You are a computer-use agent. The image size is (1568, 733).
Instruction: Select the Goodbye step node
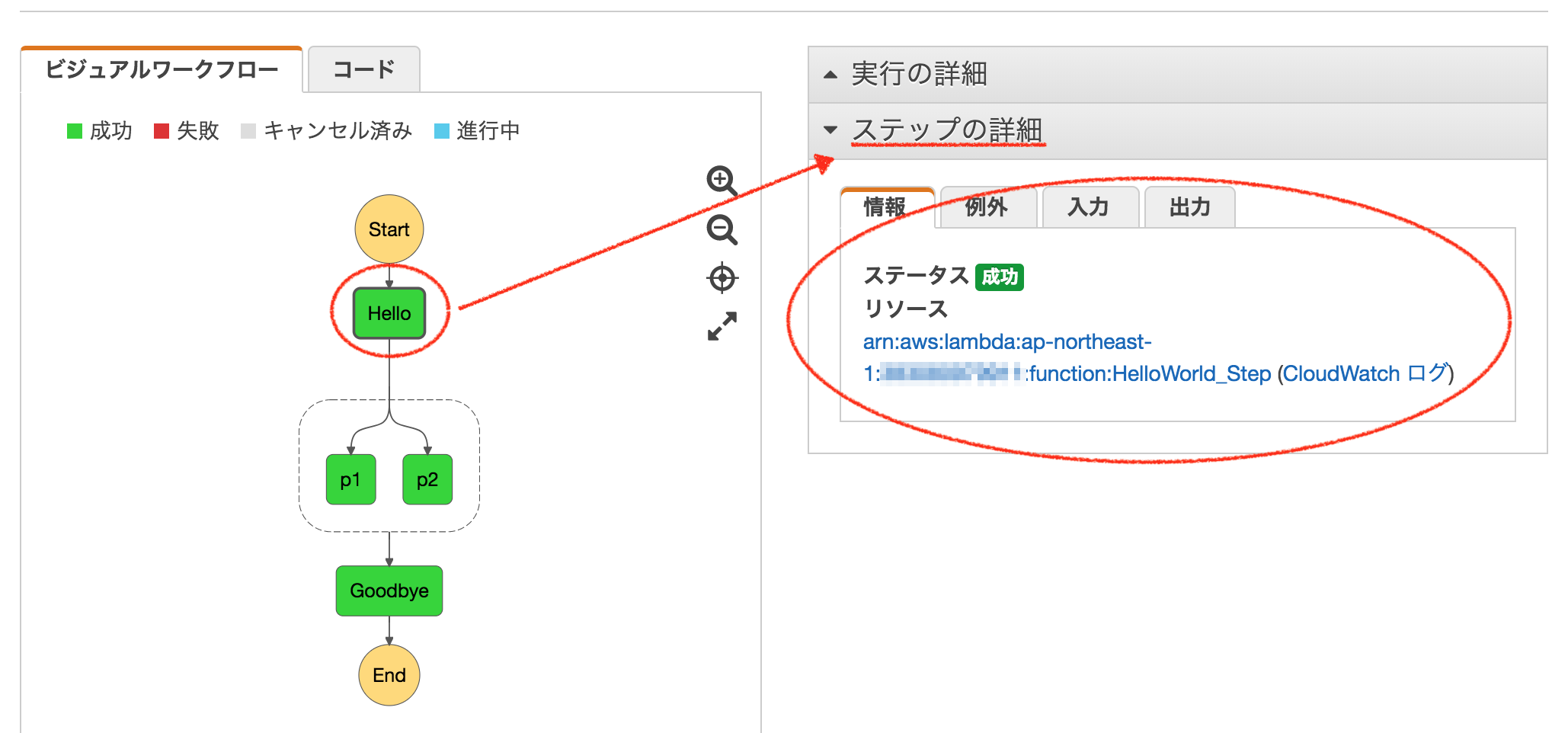(389, 591)
